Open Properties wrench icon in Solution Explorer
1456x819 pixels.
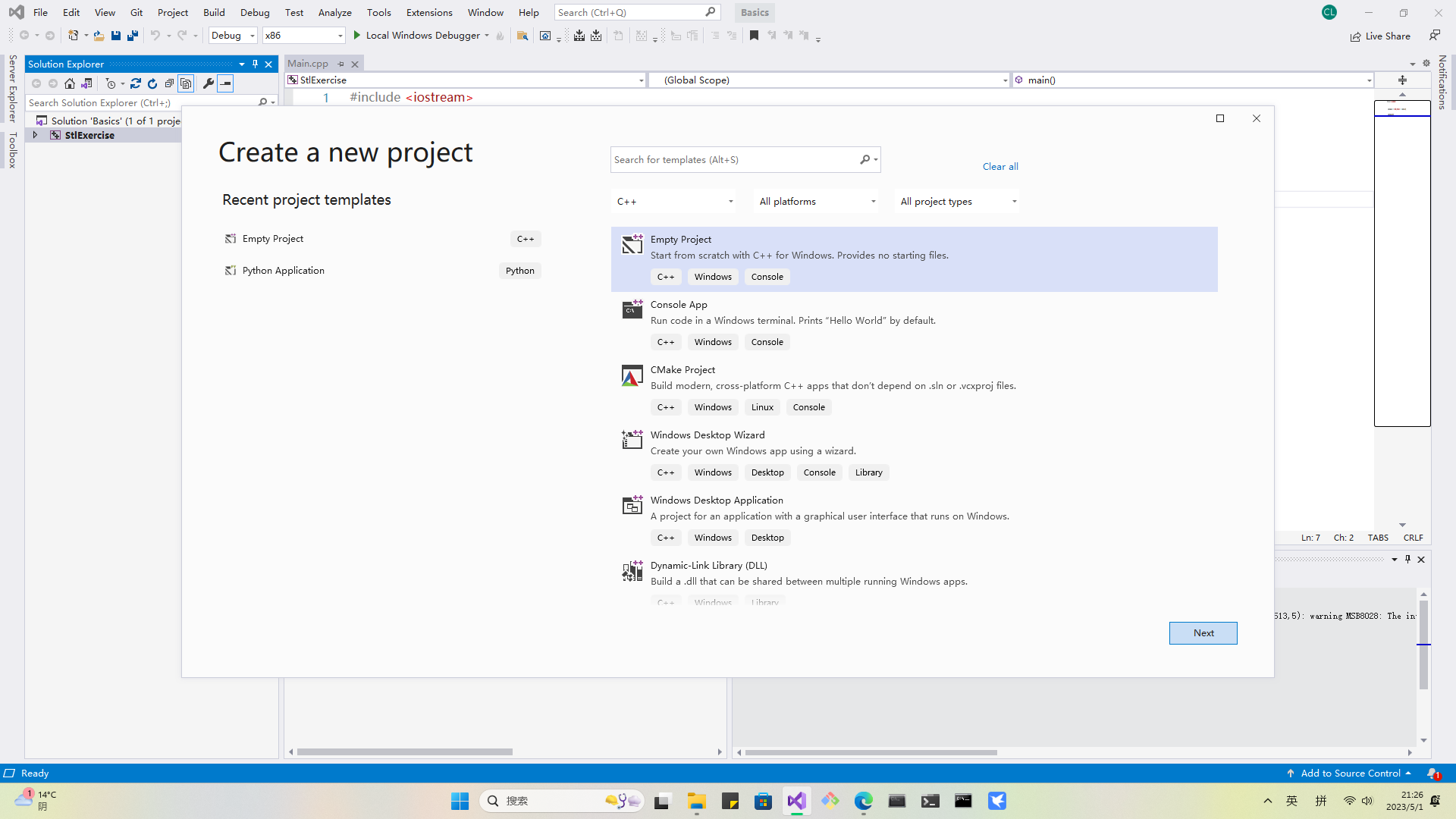209,83
